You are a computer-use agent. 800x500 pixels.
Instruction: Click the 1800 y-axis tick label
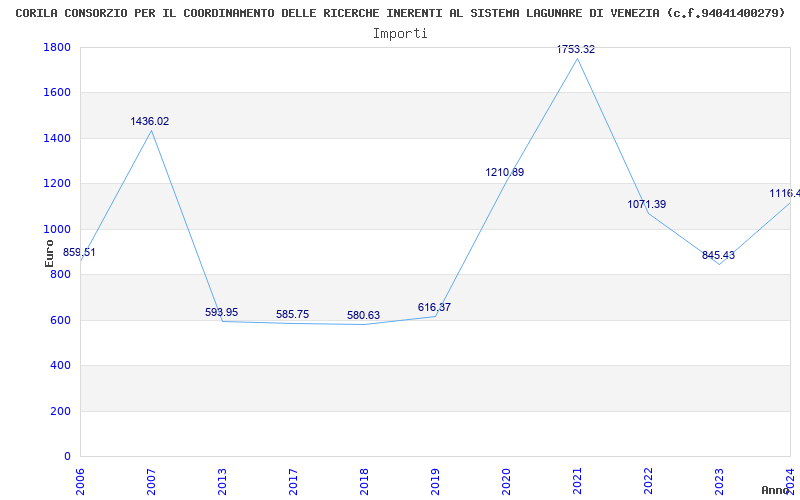pos(57,47)
